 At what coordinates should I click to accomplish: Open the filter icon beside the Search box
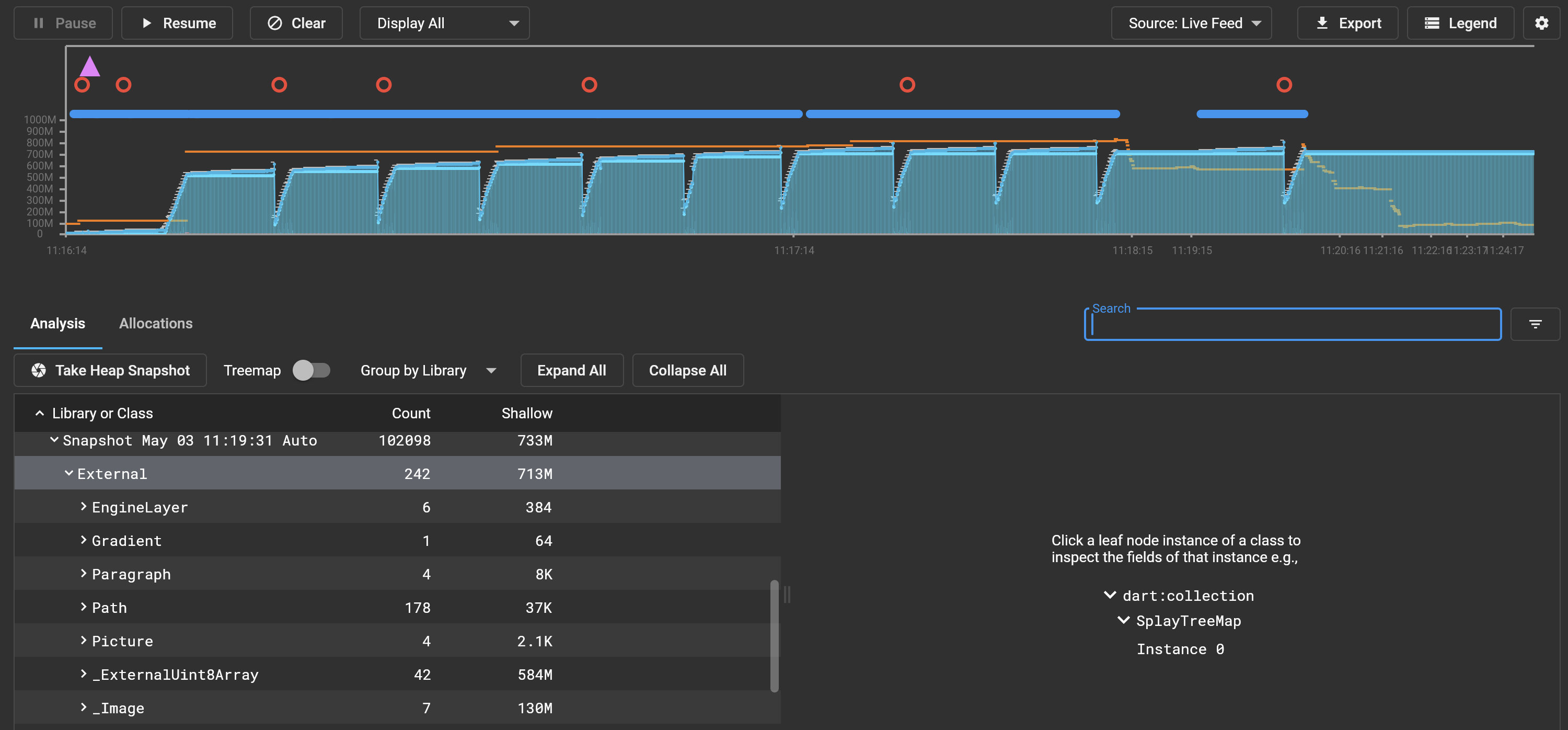coord(1536,323)
